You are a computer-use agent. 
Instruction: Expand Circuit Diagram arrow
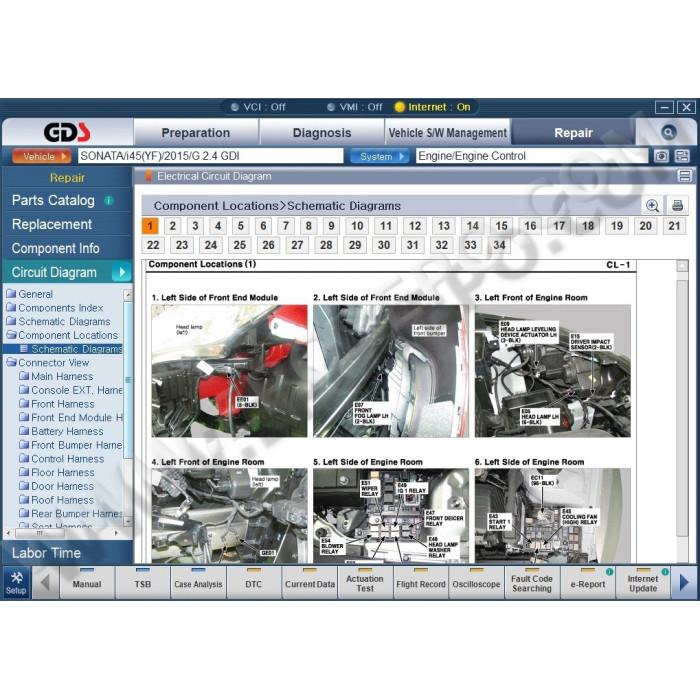(x=122, y=272)
